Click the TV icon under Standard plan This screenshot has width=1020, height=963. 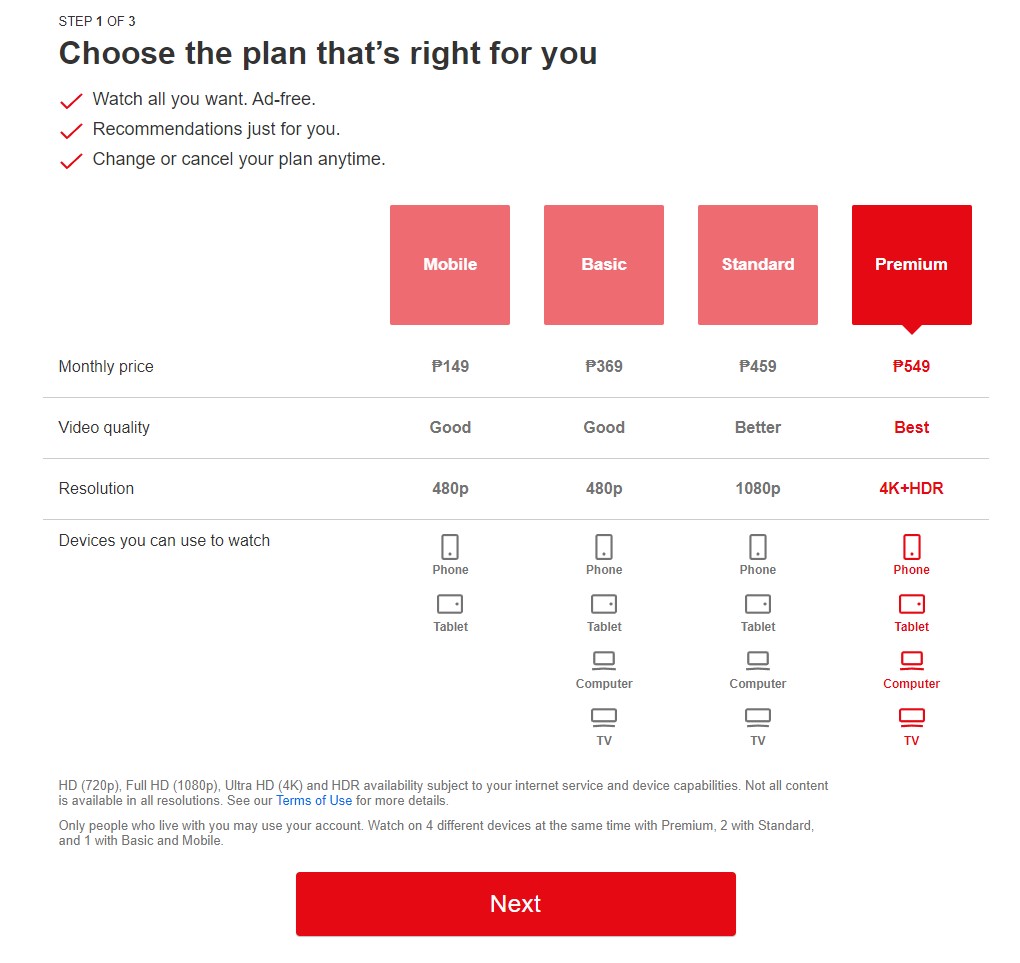[758, 717]
